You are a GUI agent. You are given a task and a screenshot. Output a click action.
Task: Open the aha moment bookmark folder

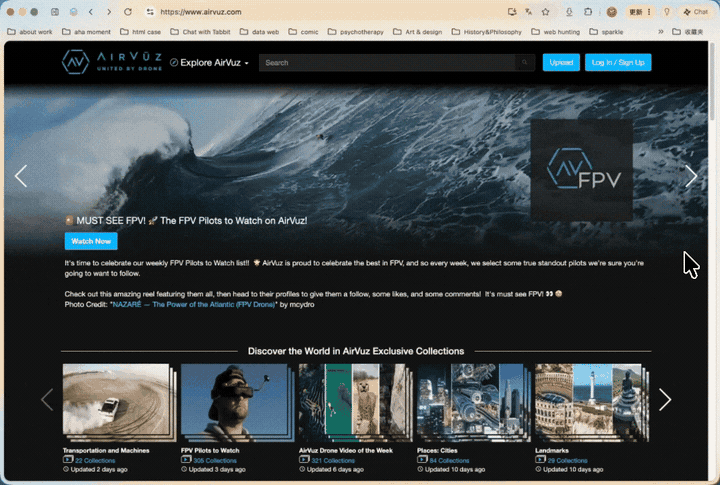click(86, 32)
